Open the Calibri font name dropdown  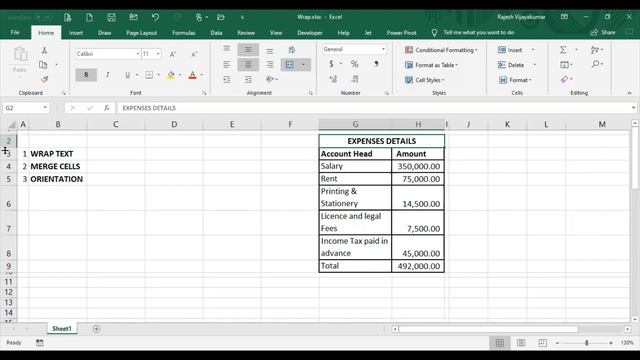point(138,54)
